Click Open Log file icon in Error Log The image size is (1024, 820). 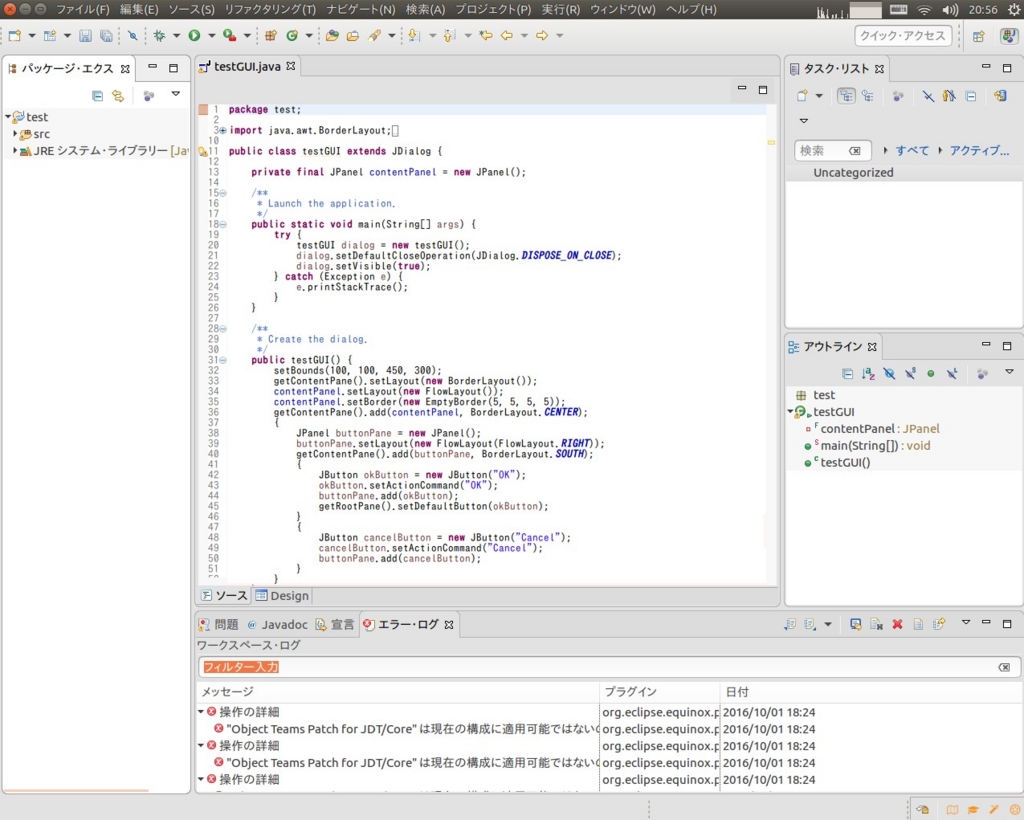[918, 624]
